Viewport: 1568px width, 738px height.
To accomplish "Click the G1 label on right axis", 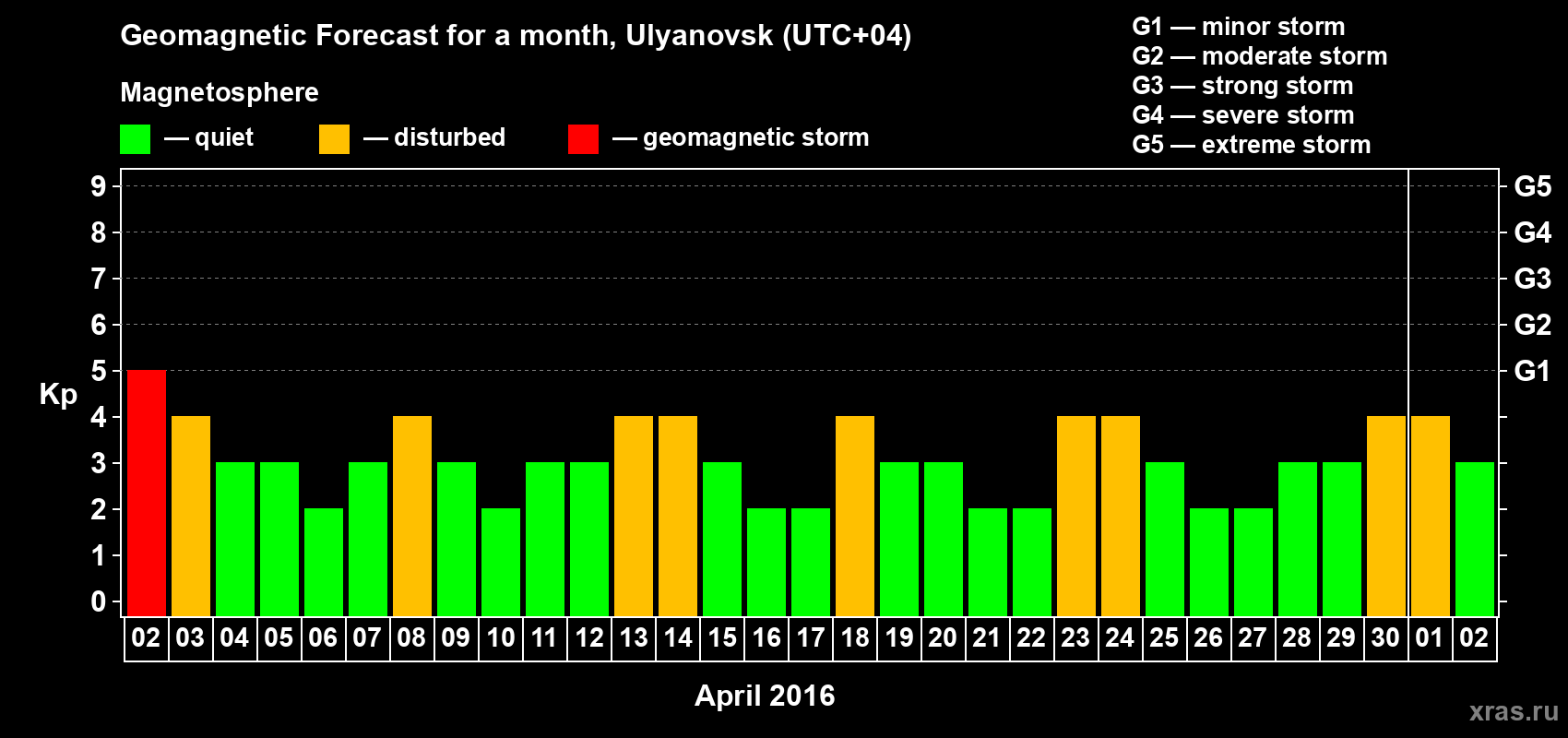I will point(1532,371).
